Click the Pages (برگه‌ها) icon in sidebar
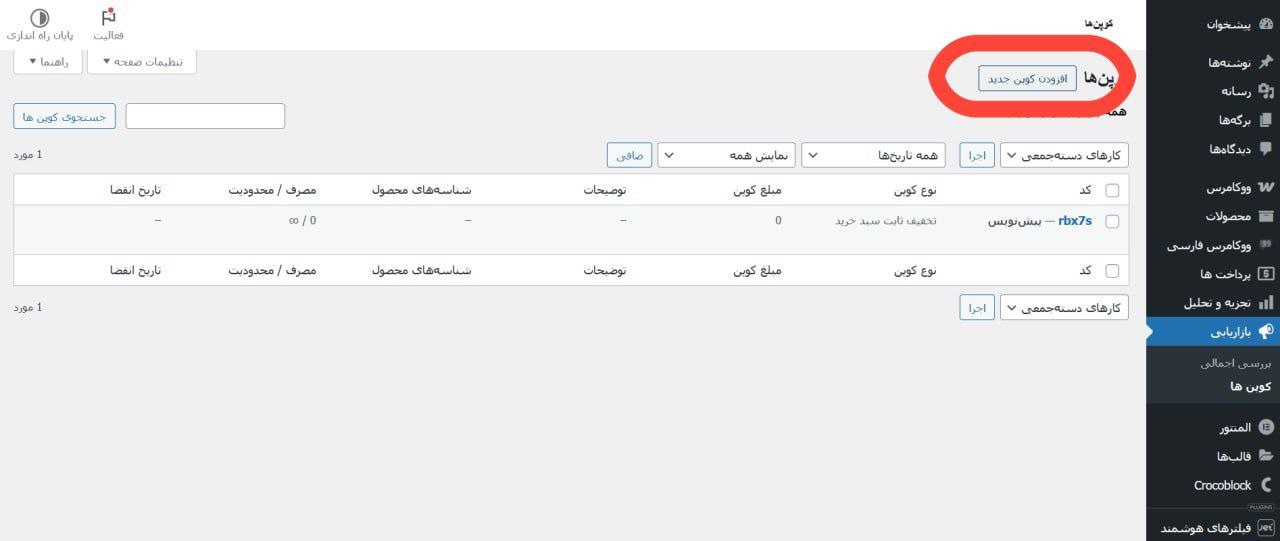 (x=1266, y=120)
